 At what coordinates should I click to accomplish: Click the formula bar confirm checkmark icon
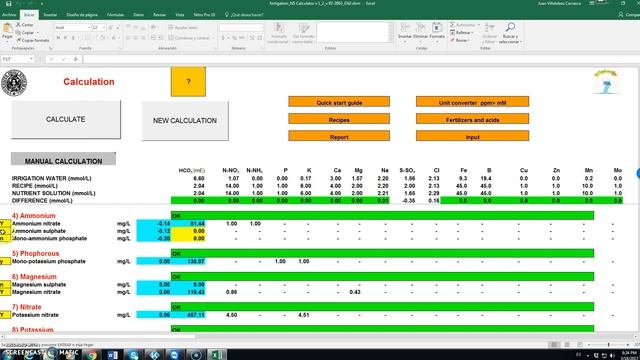(64, 59)
